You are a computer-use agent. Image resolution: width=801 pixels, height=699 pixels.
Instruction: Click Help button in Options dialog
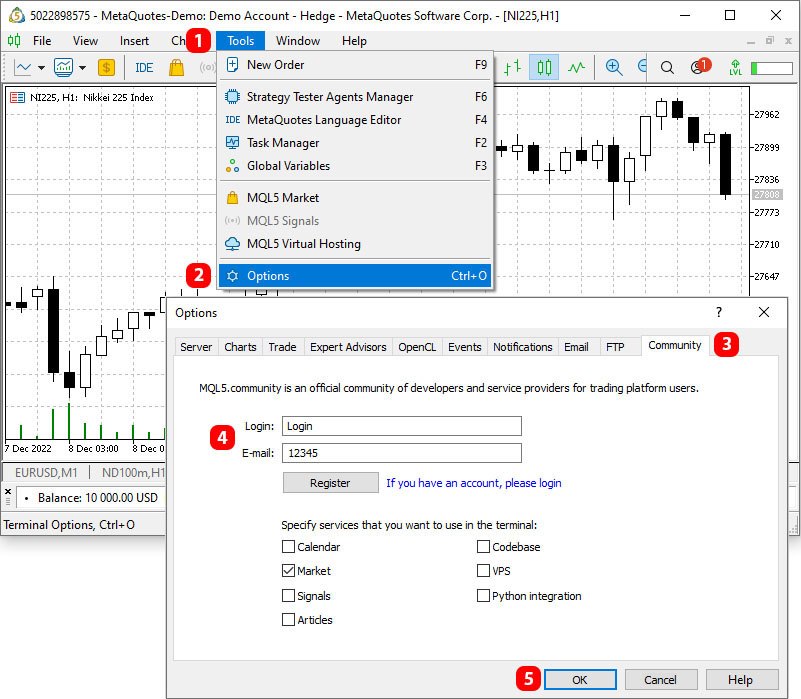click(x=741, y=680)
